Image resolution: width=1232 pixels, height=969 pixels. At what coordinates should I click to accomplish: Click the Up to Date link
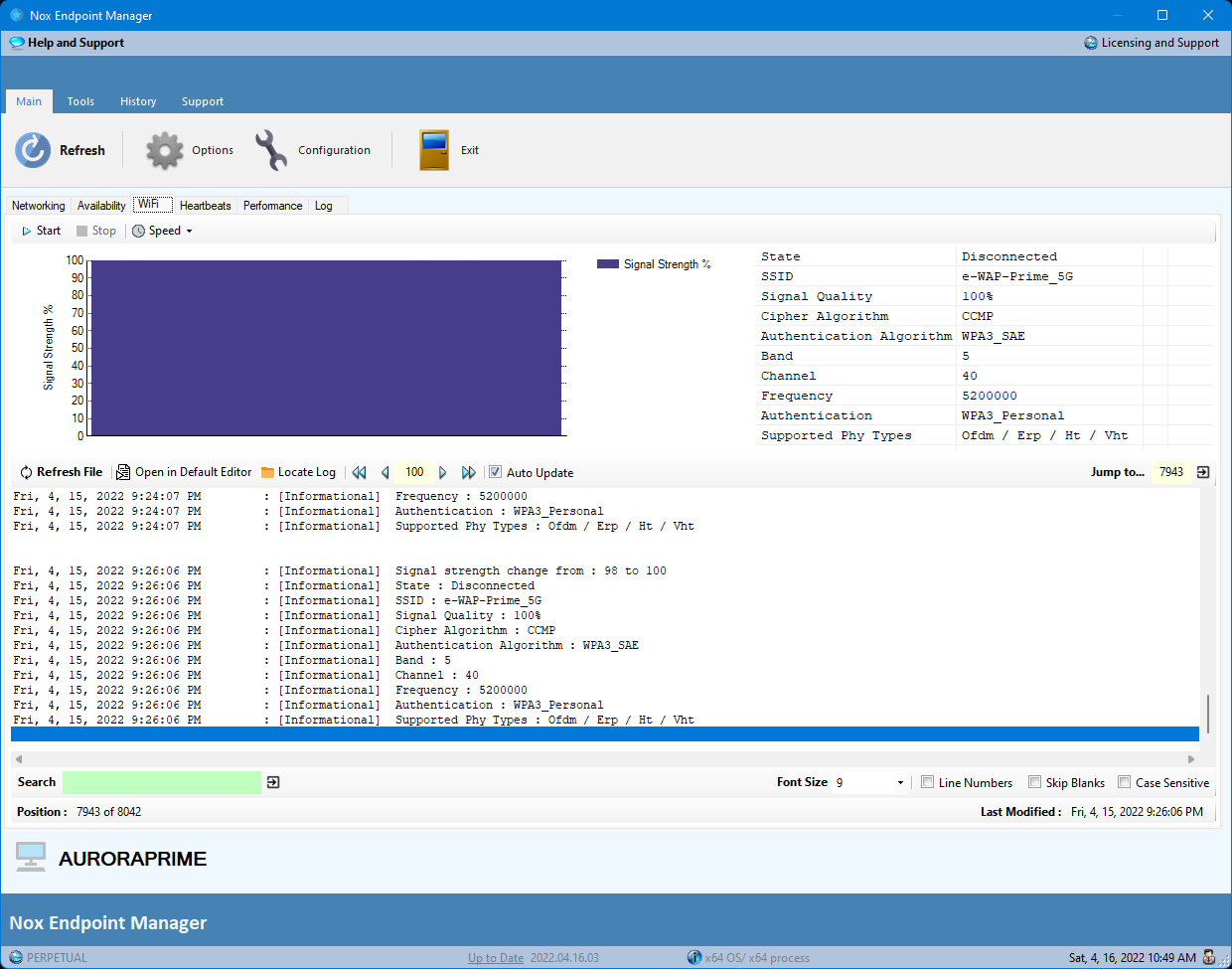click(x=496, y=958)
